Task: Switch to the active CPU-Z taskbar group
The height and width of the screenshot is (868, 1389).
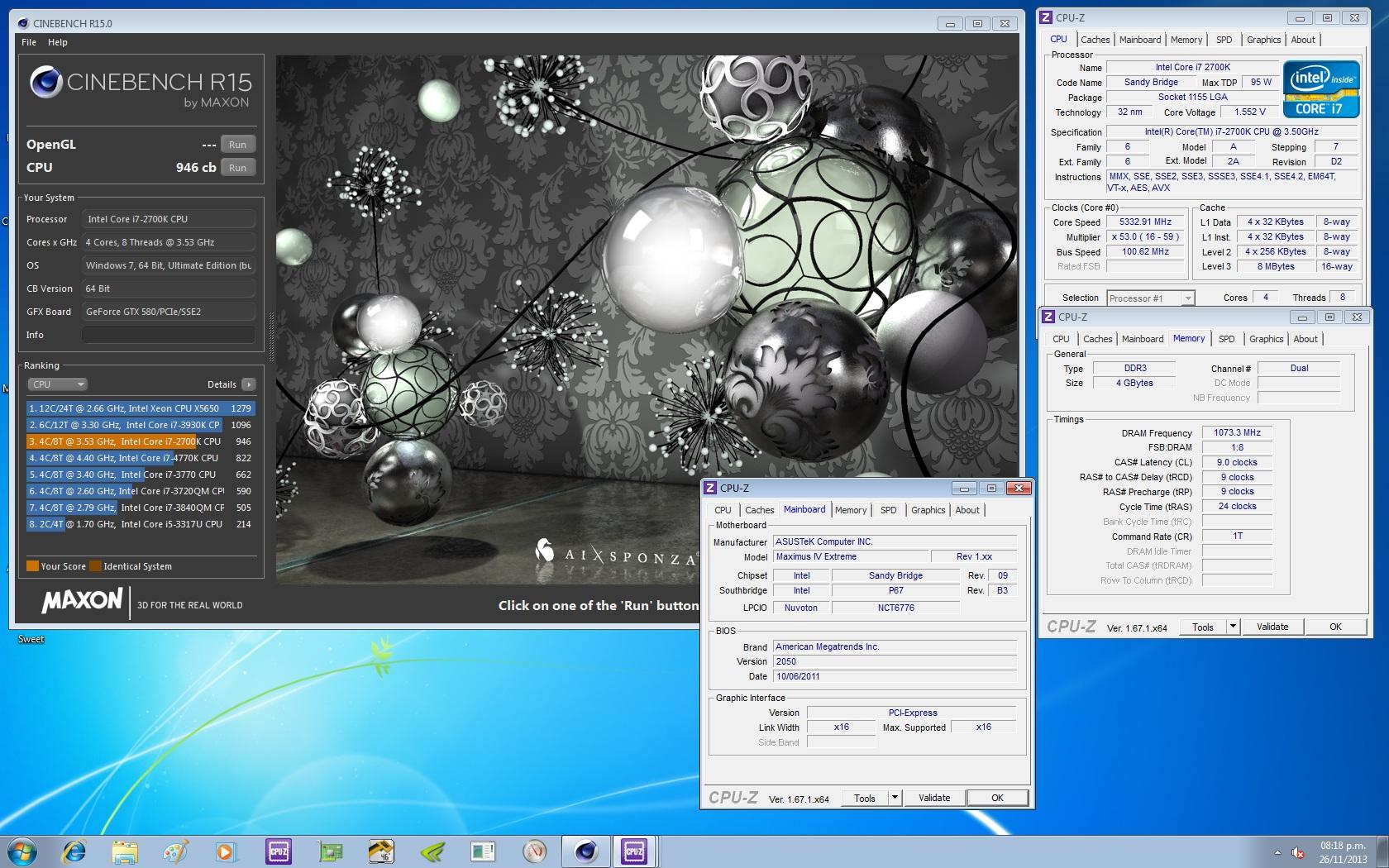Action: (x=635, y=851)
